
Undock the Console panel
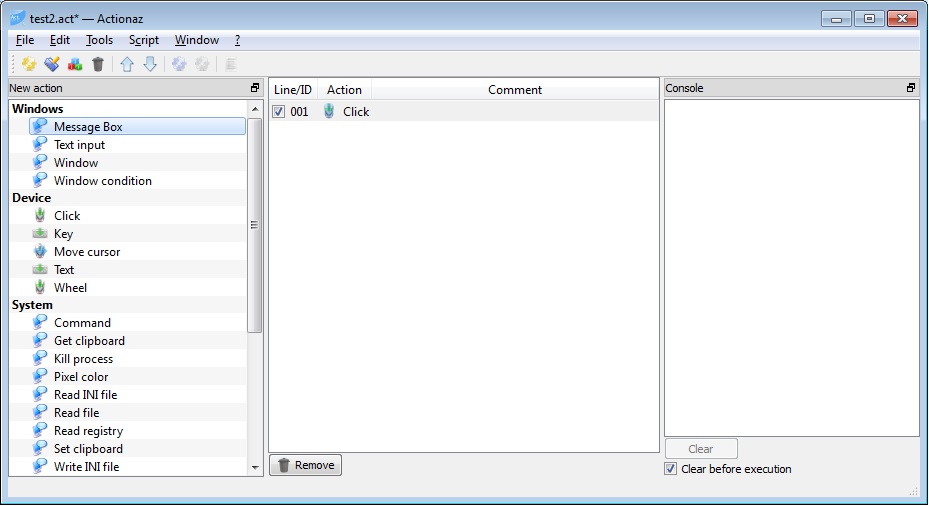point(910,88)
